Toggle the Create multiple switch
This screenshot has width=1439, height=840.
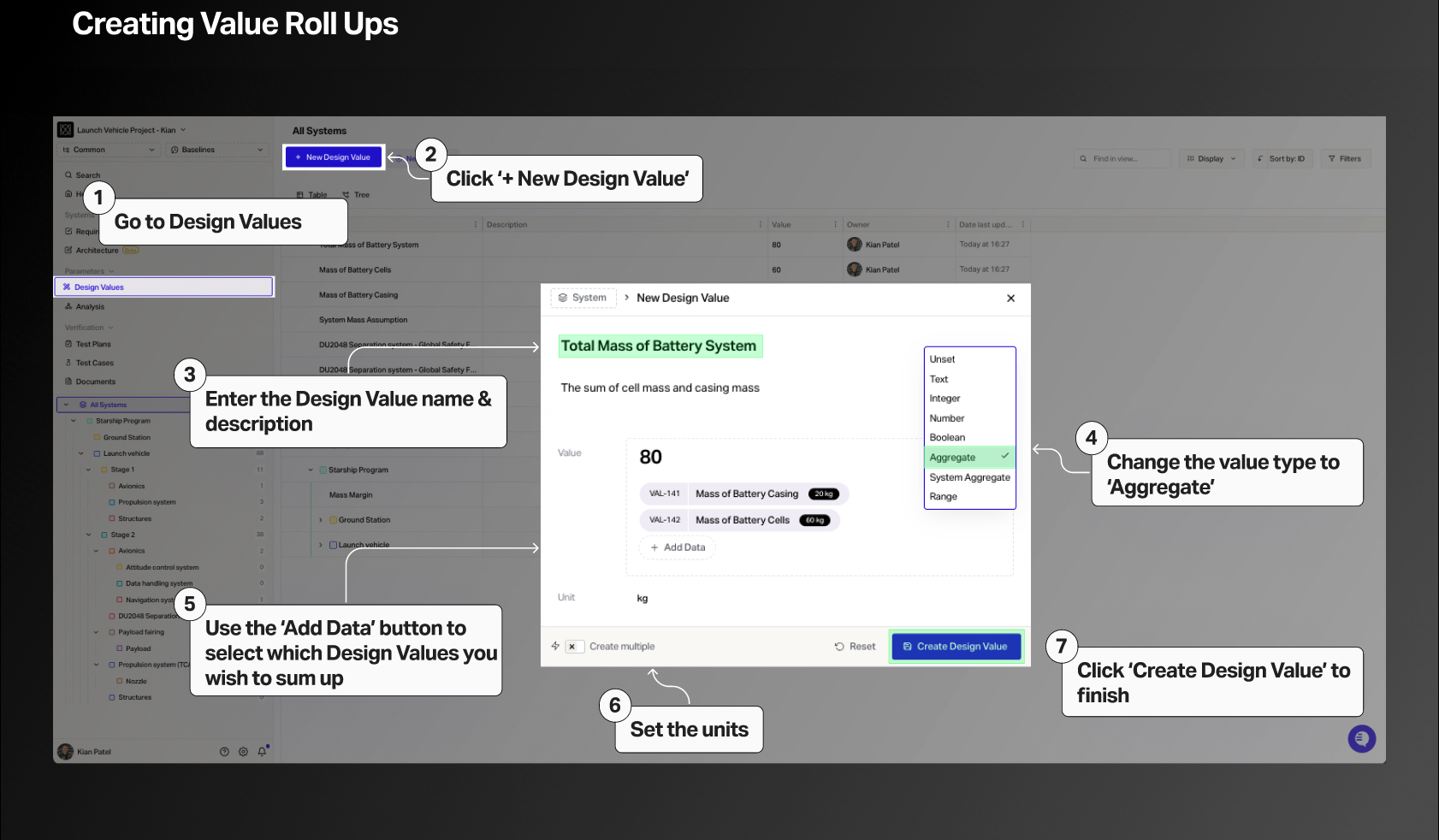coord(575,647)
